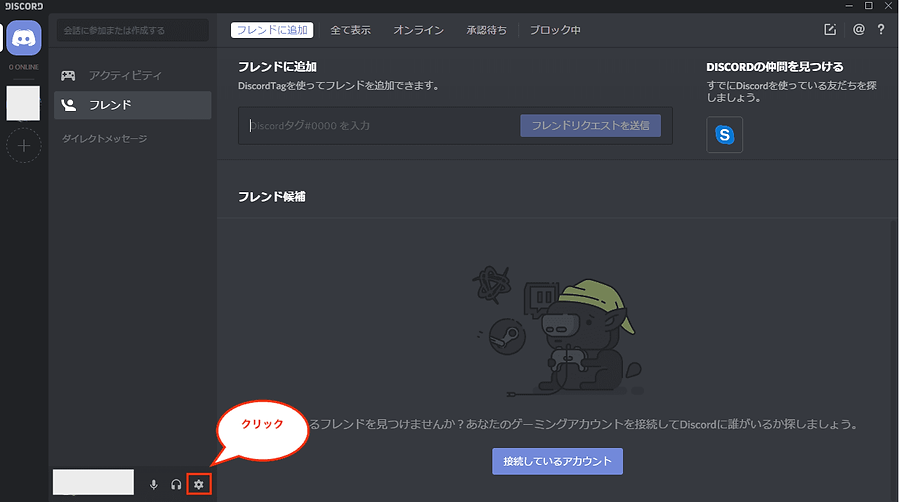Image resolution: width=899 pixels, height=502 pixels.
Task: Select the blank server avatar in sidebar
Action: coord(23,103)
